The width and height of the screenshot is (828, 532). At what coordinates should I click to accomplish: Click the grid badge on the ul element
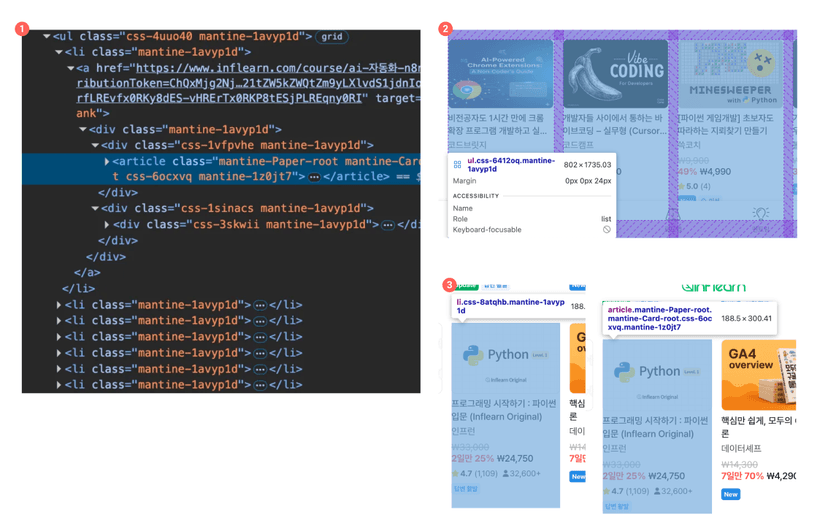(331, 37)
